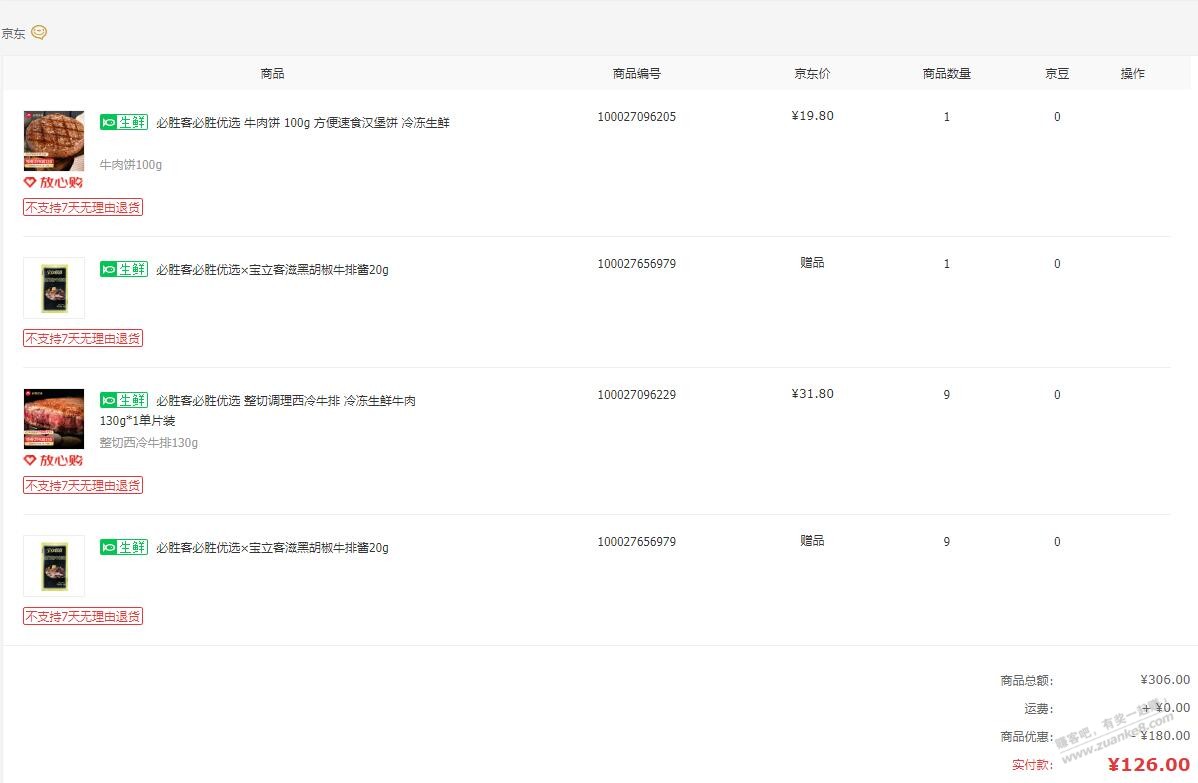Open the first 宝立客滋黑胡椒牛排酱20g title link
The image size is (1198, 783).
[x=272, y=270]
